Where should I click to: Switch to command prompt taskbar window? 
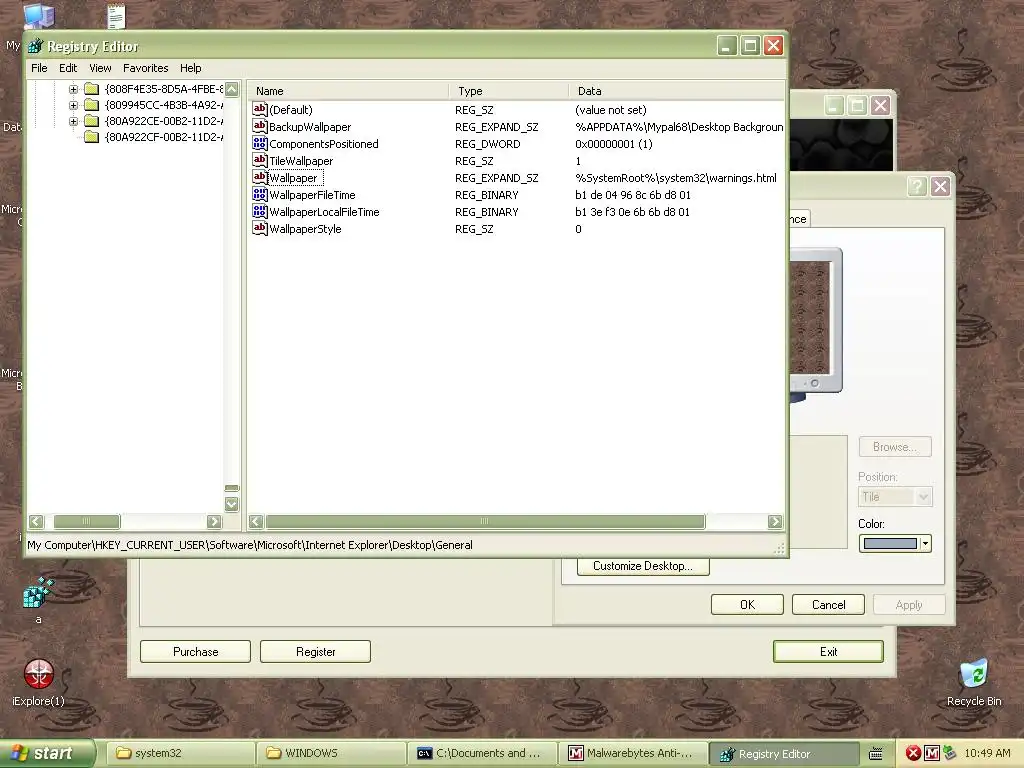[481, 753]
